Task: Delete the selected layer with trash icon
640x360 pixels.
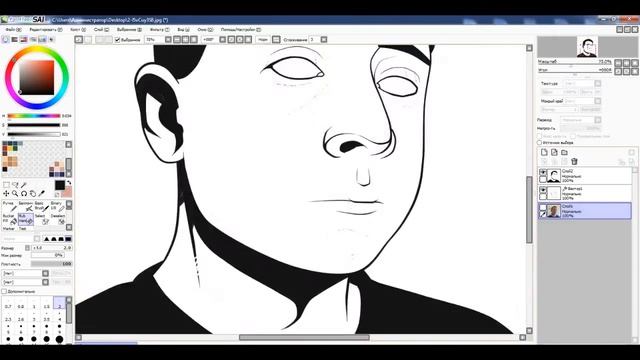Action: tap(574, 161)
